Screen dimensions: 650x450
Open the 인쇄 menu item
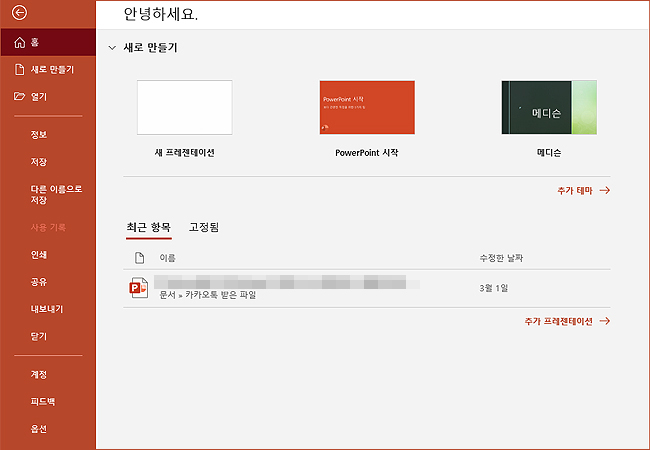pyautogui.click(x=39, y=255)
